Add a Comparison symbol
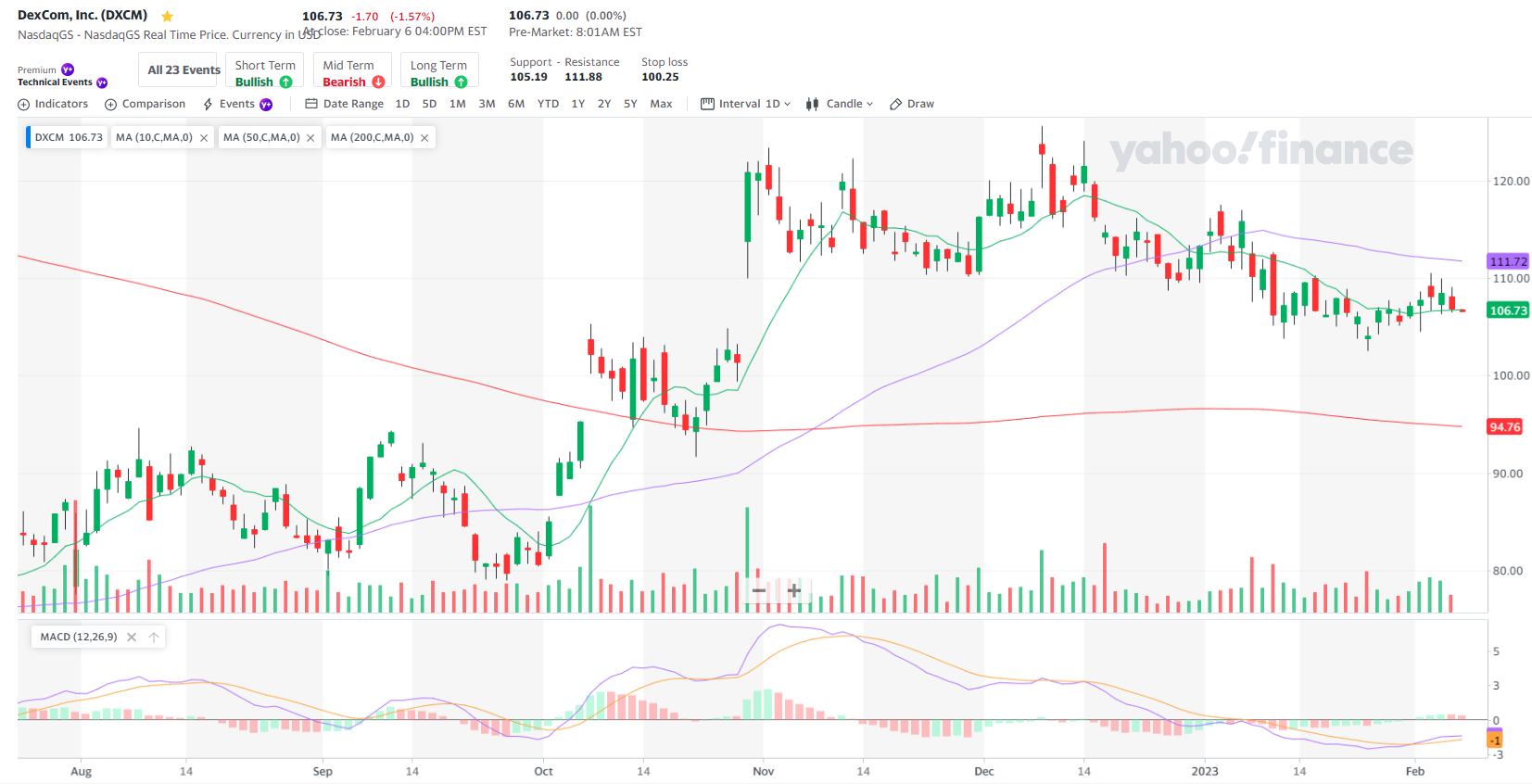Viewport: 1532px width, 784px height. coord(145,104)
